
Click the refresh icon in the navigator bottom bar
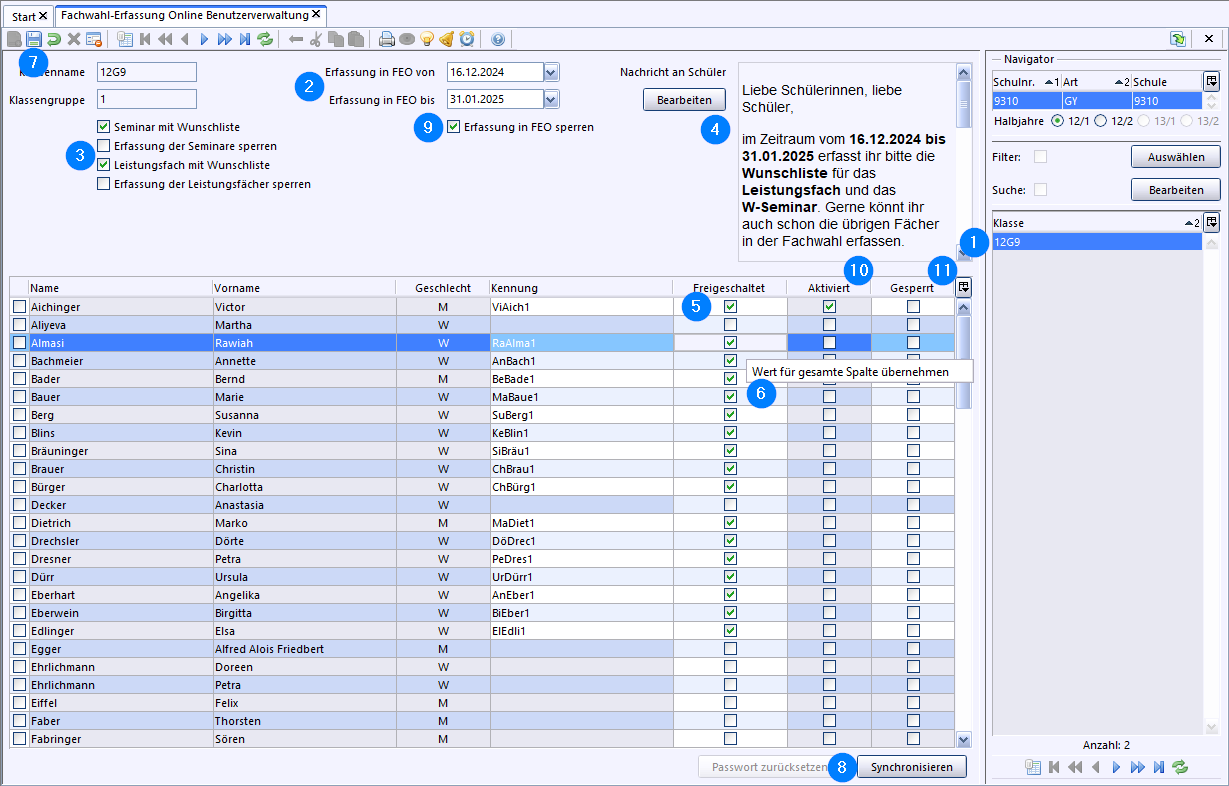(1180, 767)
